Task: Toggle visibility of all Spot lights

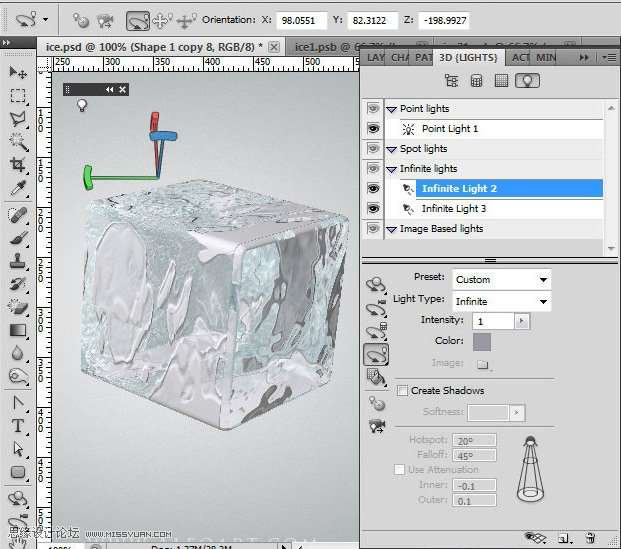Action: [x=373, y=149]
